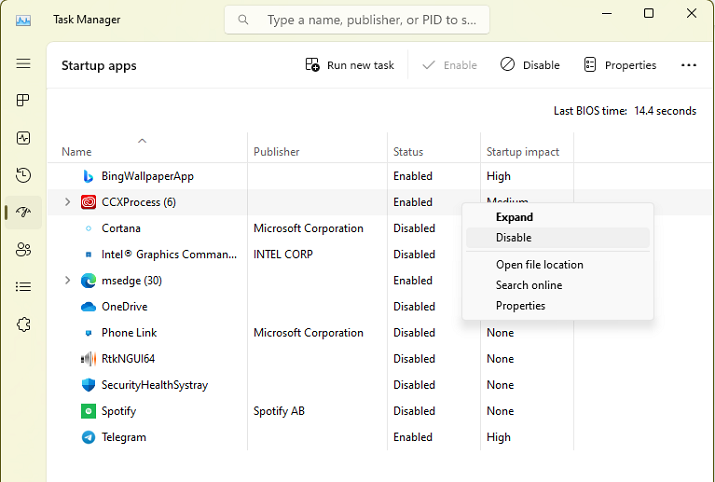Click the Intel Graphics Command icon
This screenshot has height=482, width=715.
pyautogui.click(x=88, y=254)
